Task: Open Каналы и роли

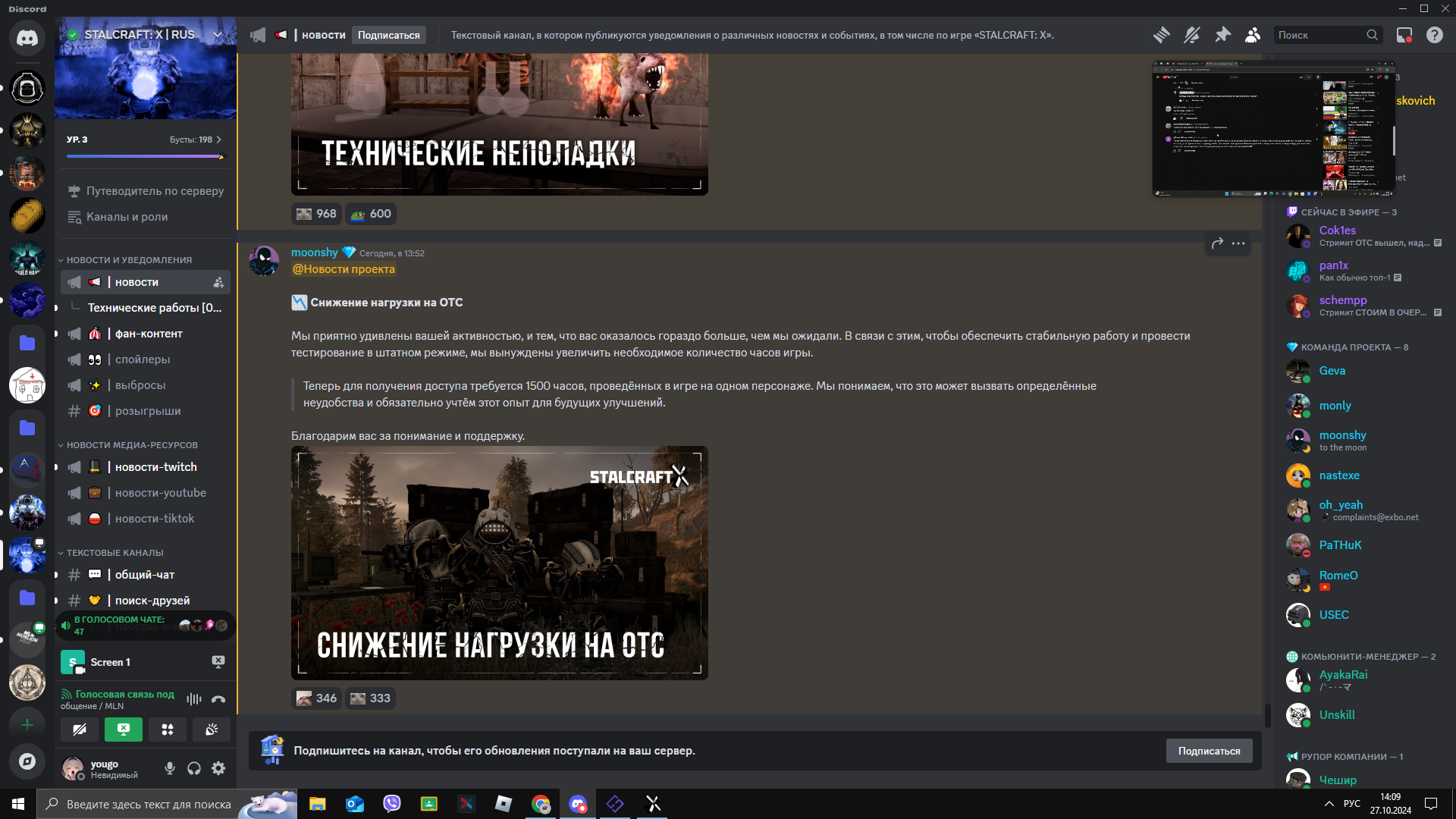Action: 146,217
